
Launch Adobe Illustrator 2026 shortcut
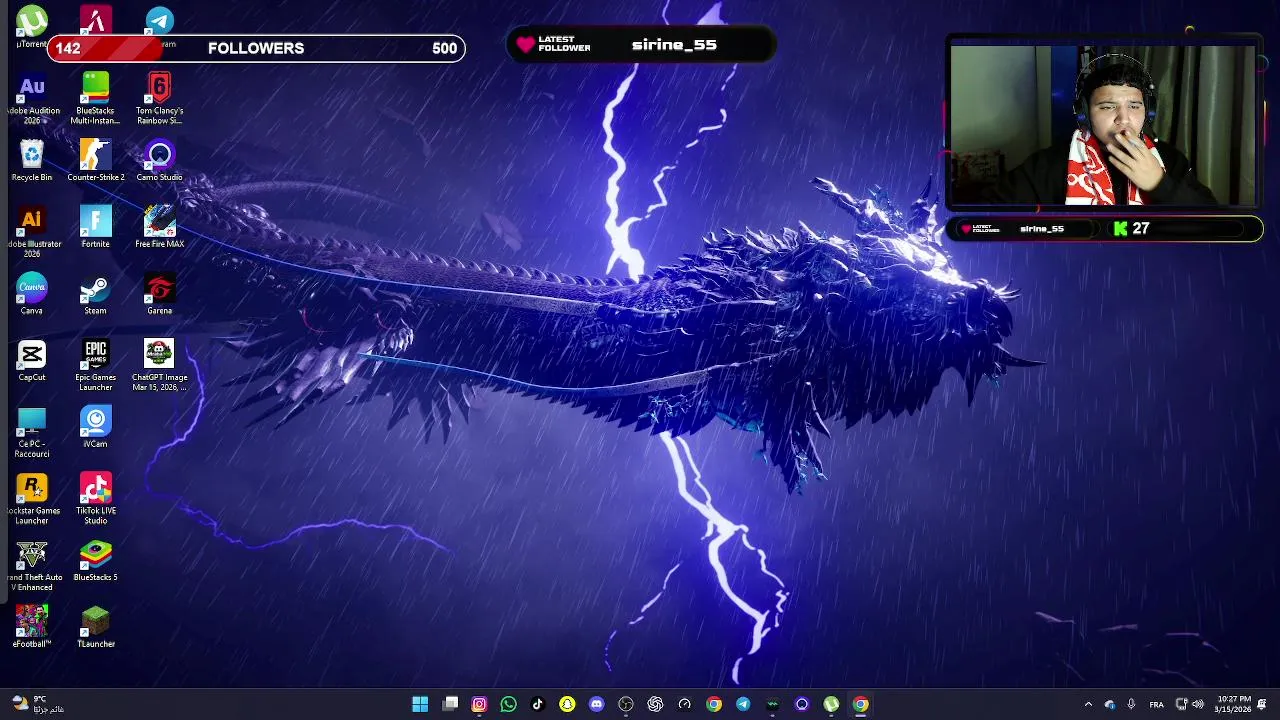[32, 233]
